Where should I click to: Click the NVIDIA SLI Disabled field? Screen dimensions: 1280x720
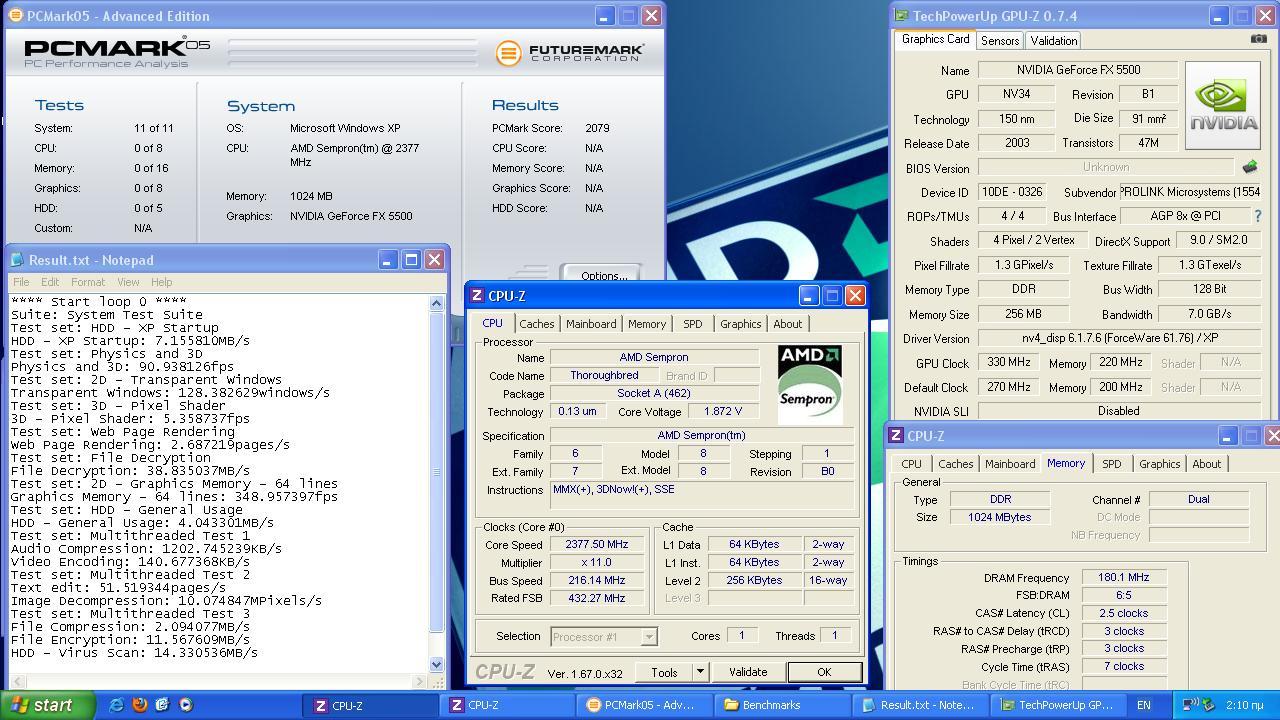pos(1118,411)
